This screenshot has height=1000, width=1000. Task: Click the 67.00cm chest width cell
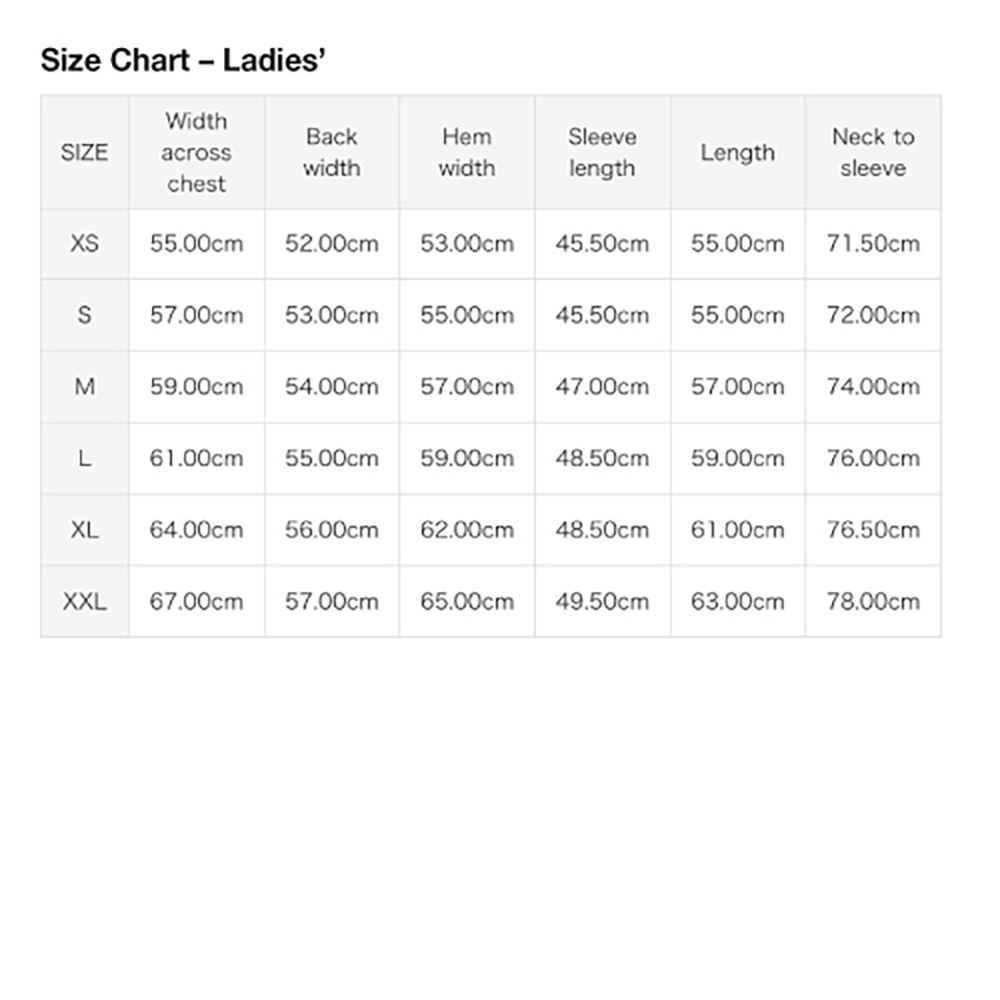196,601
